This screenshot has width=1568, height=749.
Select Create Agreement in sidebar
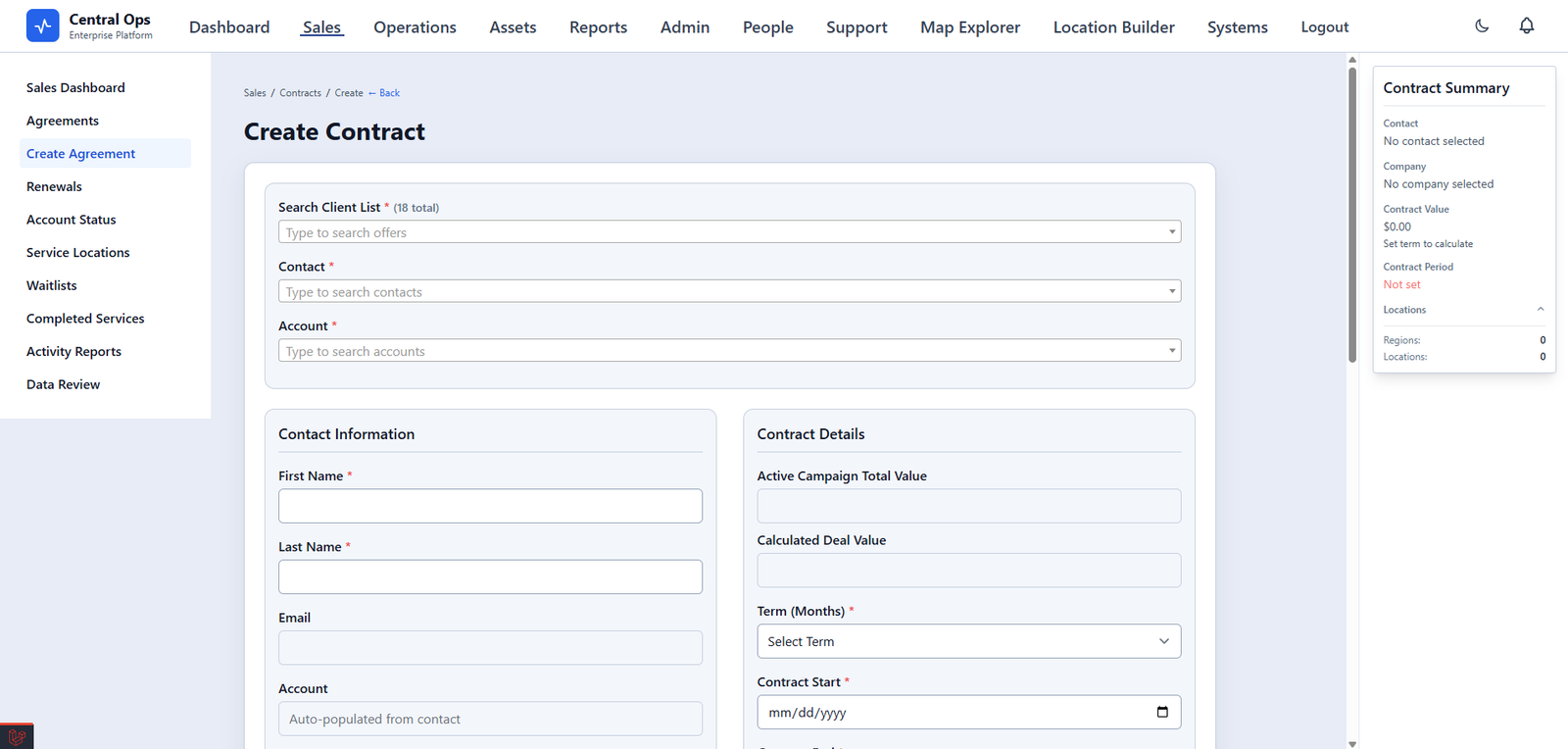(x=105, y=153)
